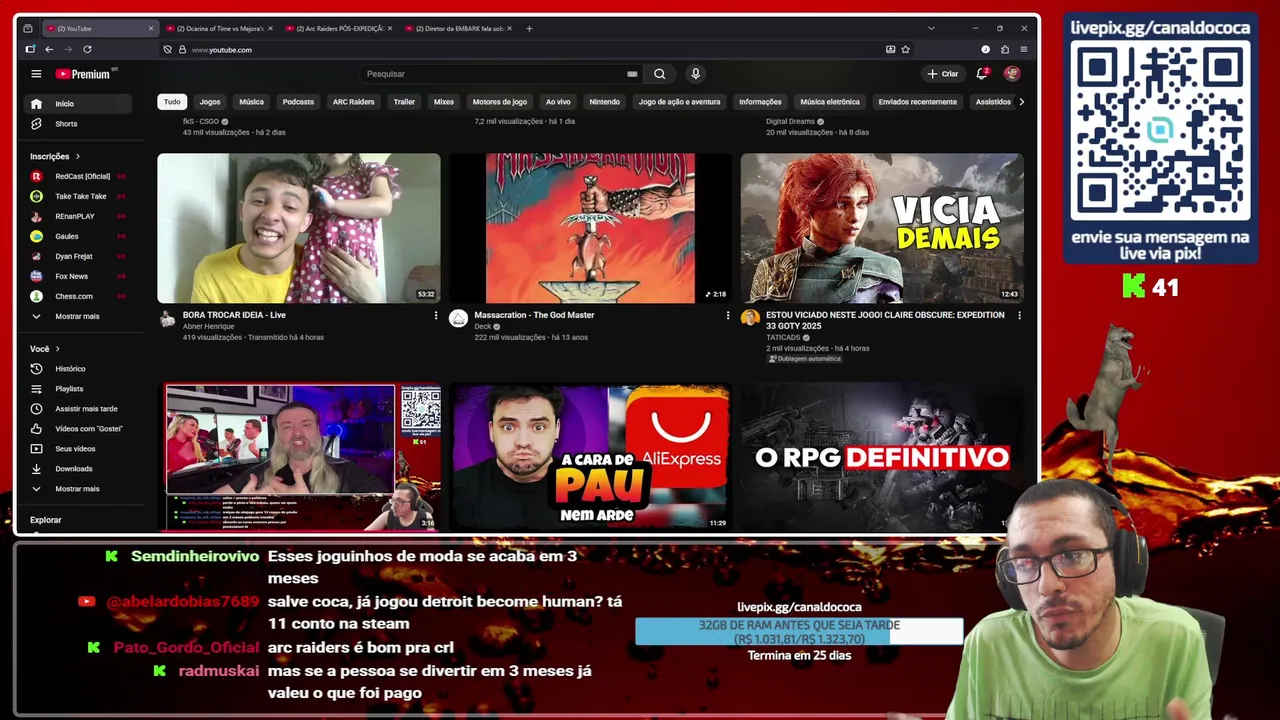1280x720 pixels.
Task: Show more filter chips with right arrow
Action: tap(1021, 102)
